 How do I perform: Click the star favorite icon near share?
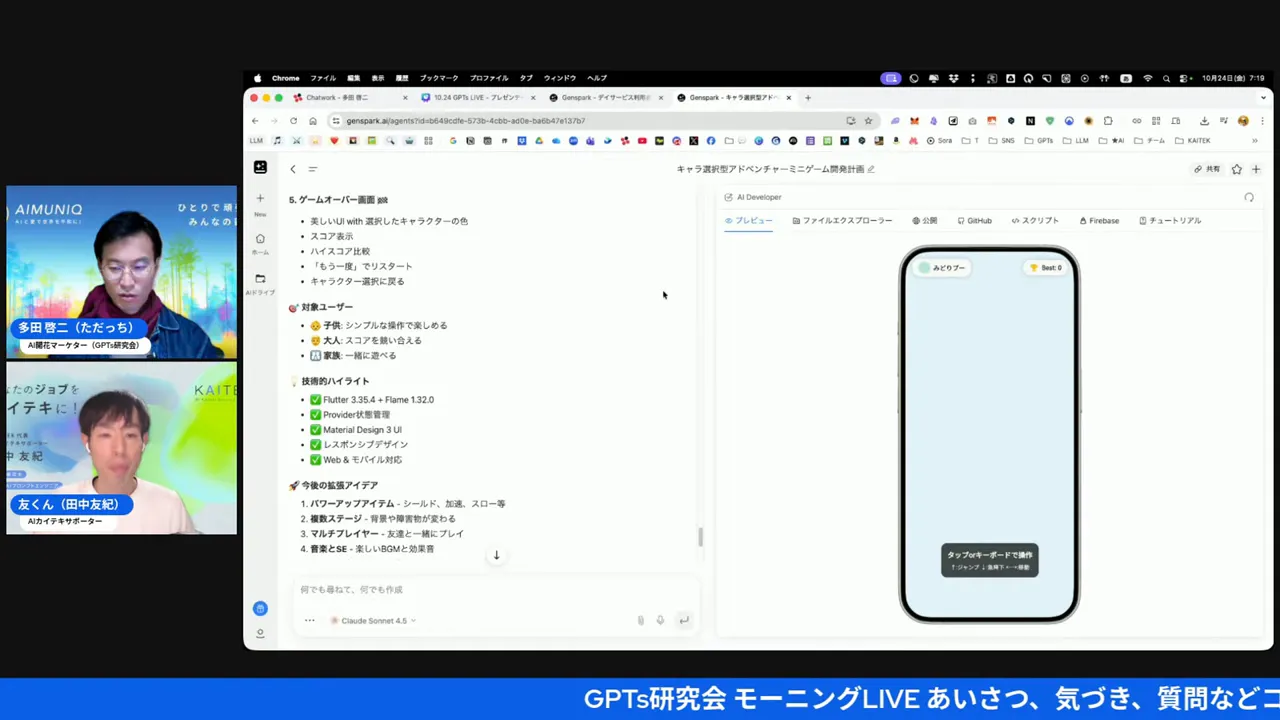coord(1237,169)
